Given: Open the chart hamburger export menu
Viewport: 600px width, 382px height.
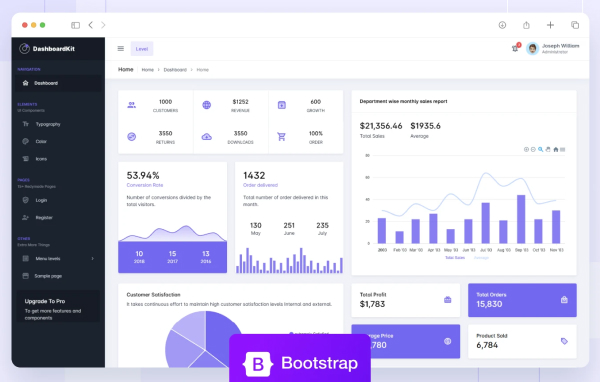Looking at the screenshot, I should (562, 150).
